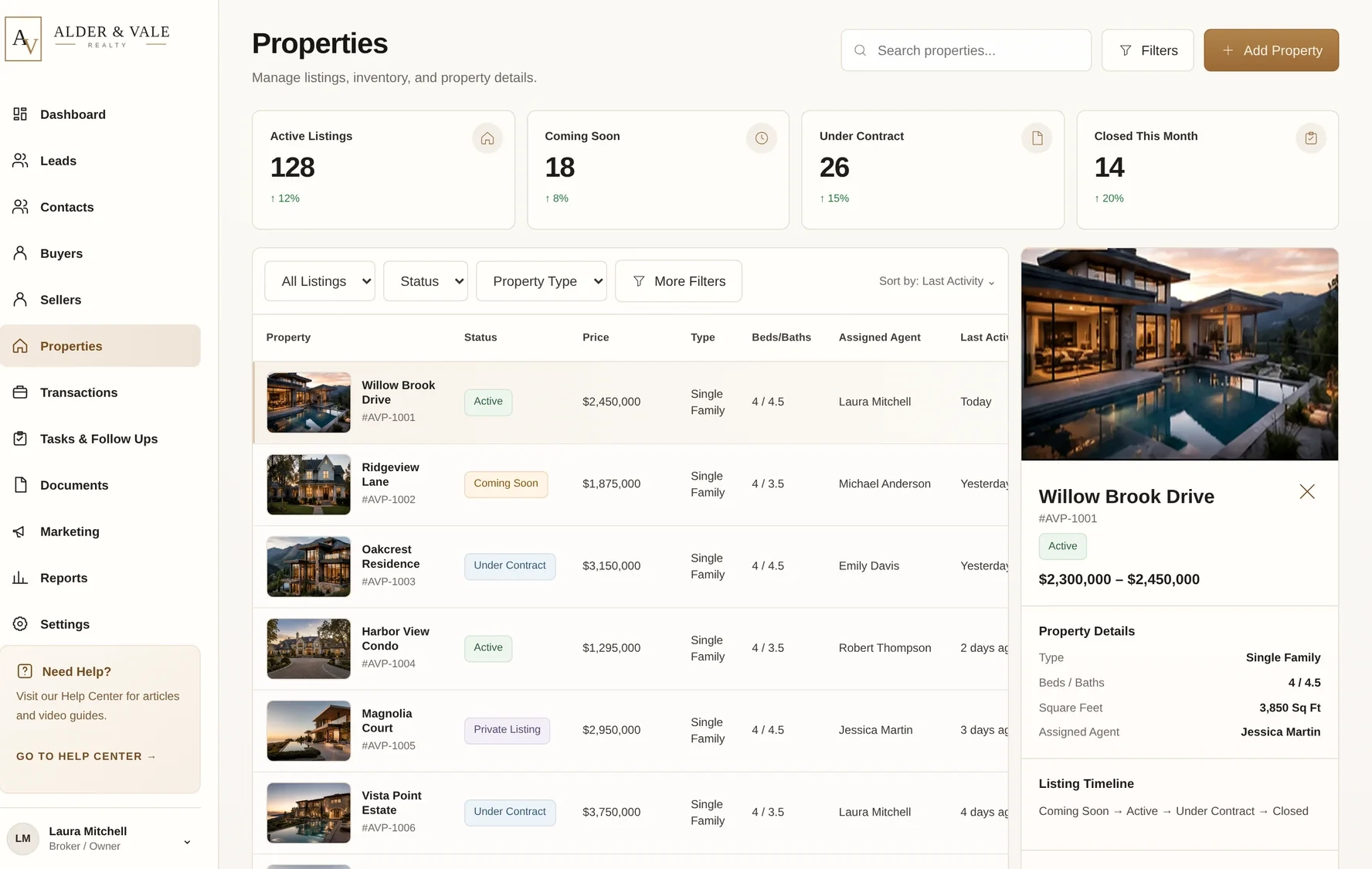This screenshot has width=1372, height=869.
Task: Click the clipboard icon on Closed This Month card
Action: click(x=1311, y=138)
